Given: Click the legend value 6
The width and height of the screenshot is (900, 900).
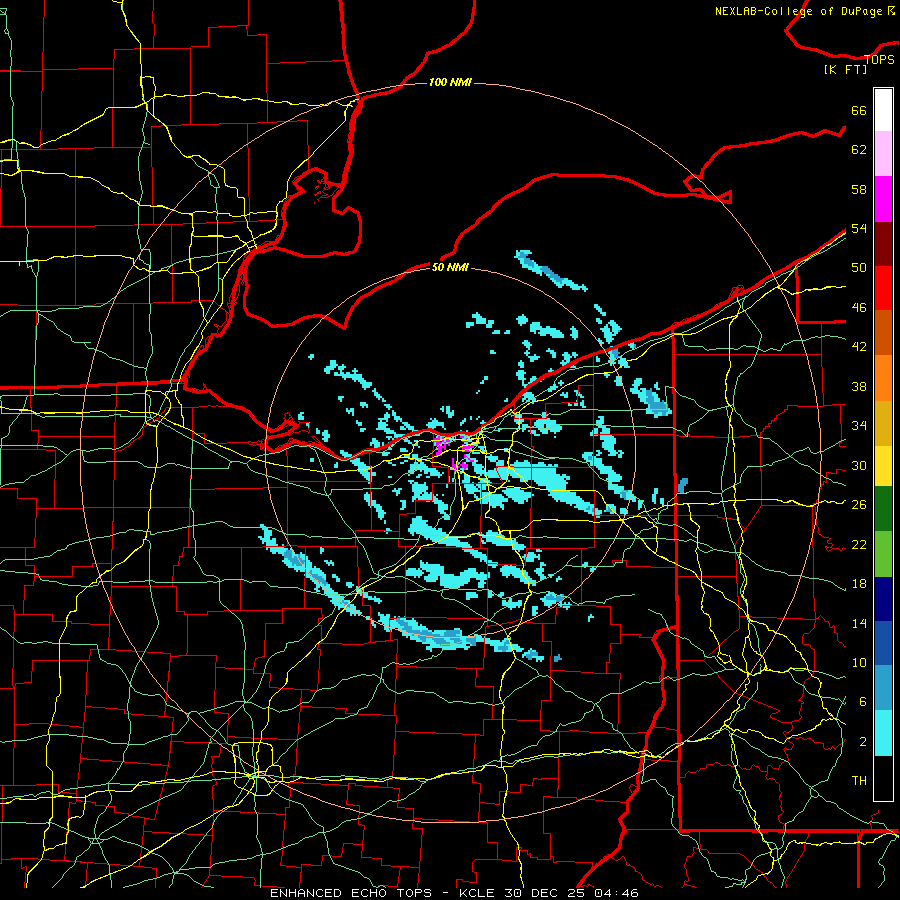Looking at the screenshot, I should (862, 701).
